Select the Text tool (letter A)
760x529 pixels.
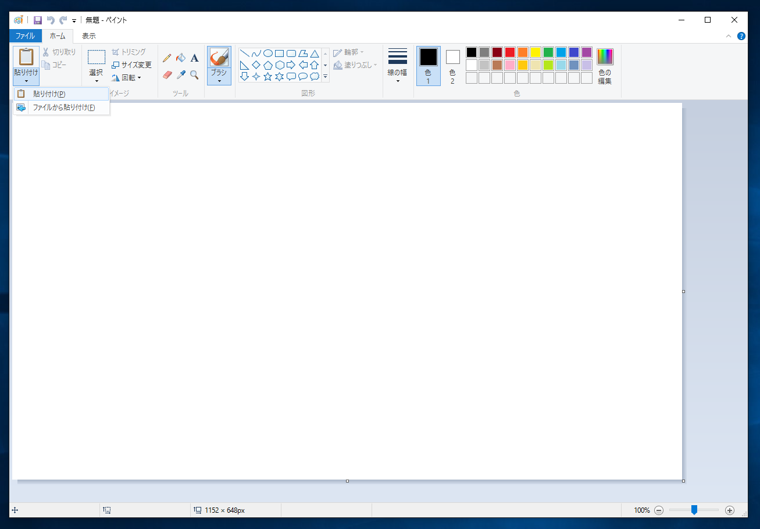tap(194, 58)
